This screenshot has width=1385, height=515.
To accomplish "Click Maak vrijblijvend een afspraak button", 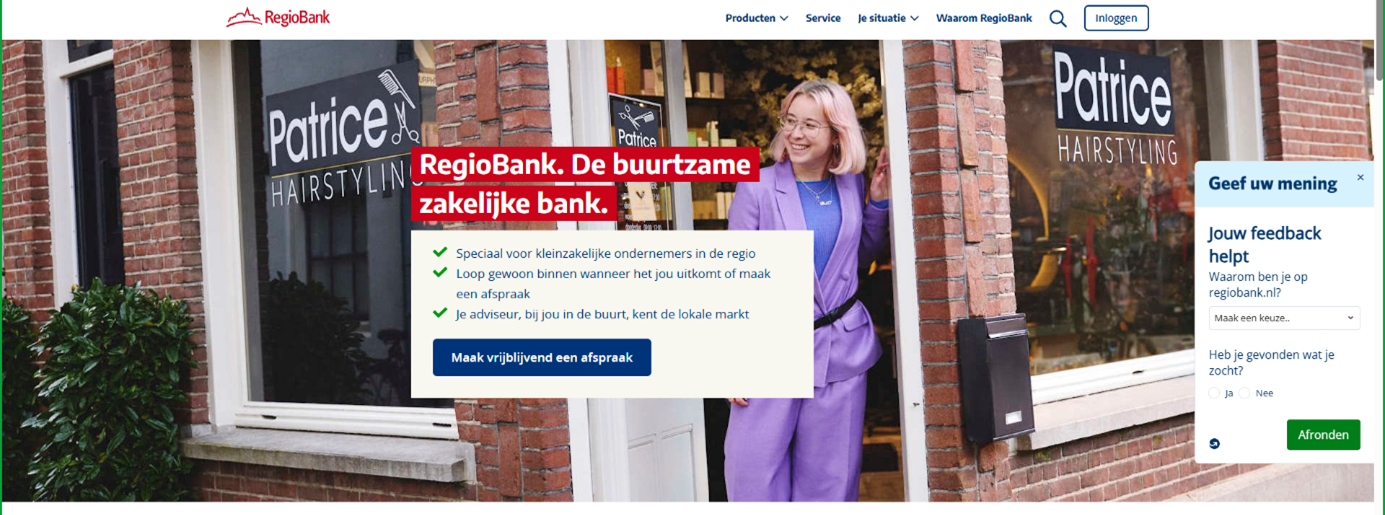I will point(542,357).
